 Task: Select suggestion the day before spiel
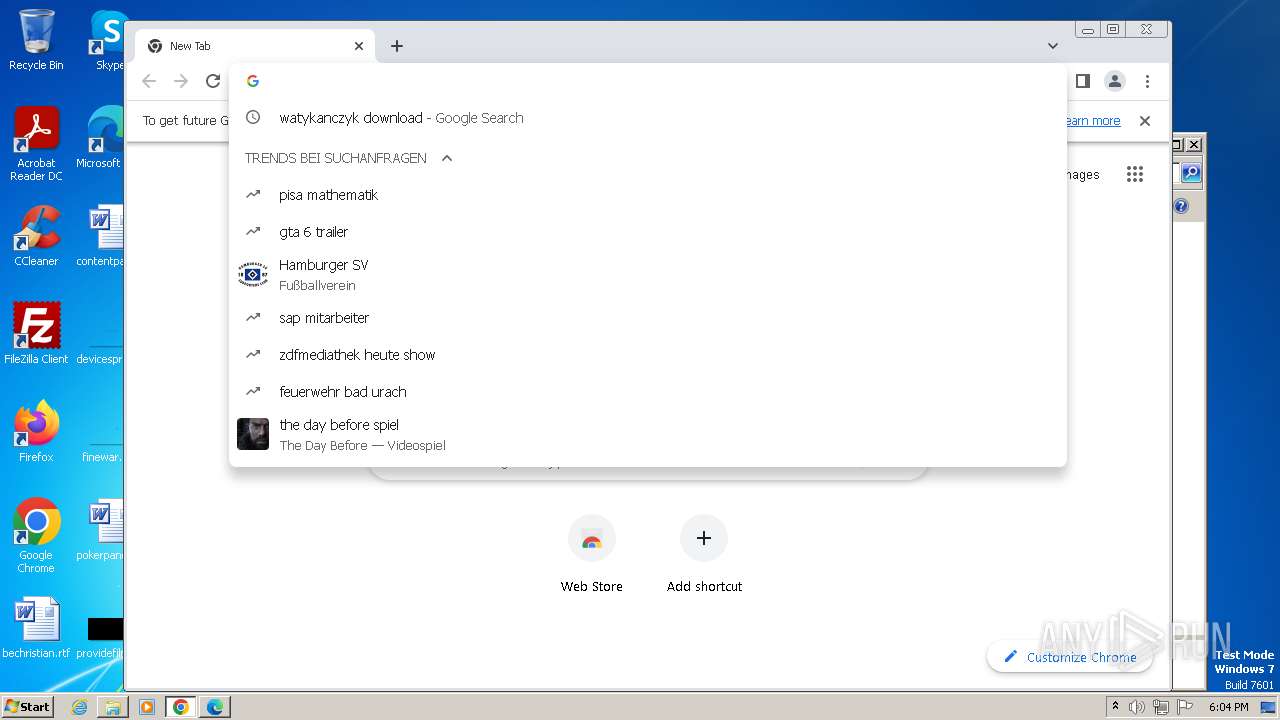click(x=648, y=435)
